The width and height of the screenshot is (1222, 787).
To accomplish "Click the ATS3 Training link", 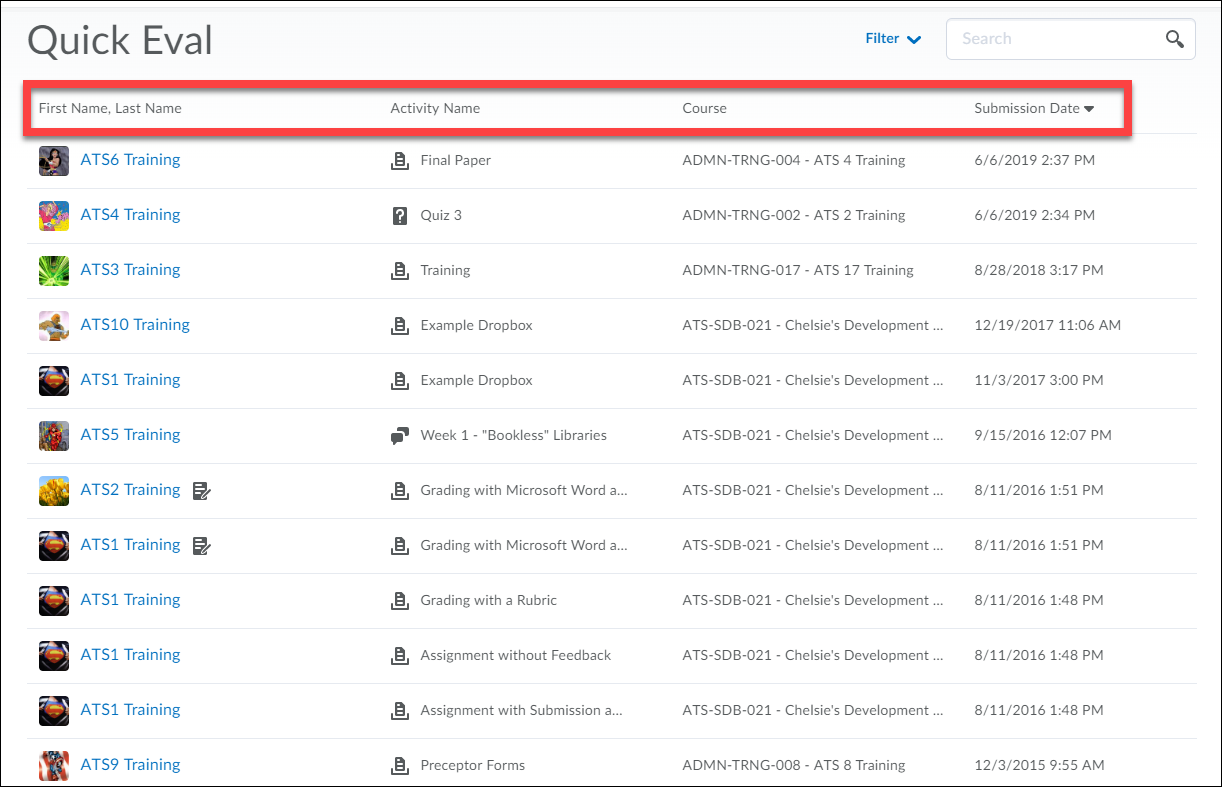I will (130, 269).
